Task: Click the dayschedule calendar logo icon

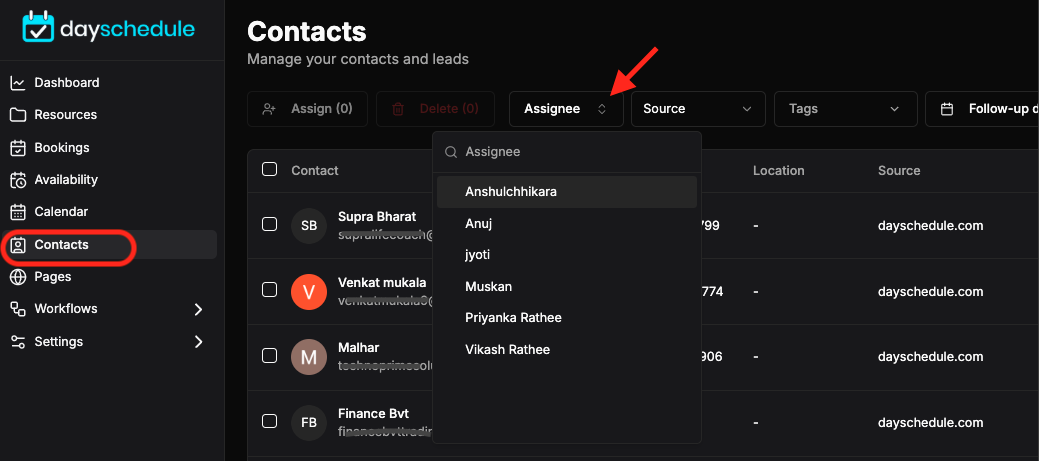Action: click(38, 27)
